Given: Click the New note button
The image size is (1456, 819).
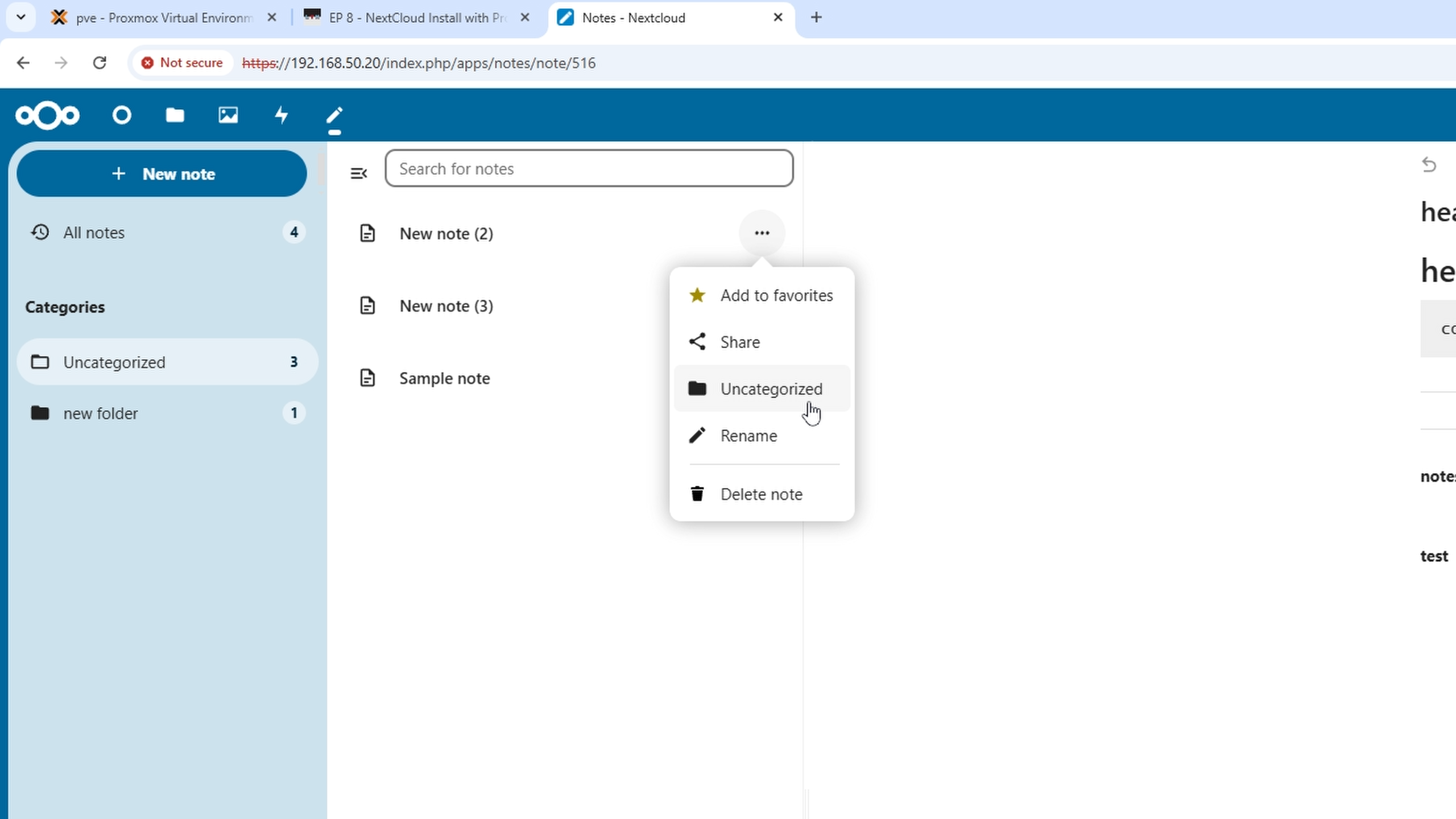Looking at the screenshot, I should pos(162,174).
